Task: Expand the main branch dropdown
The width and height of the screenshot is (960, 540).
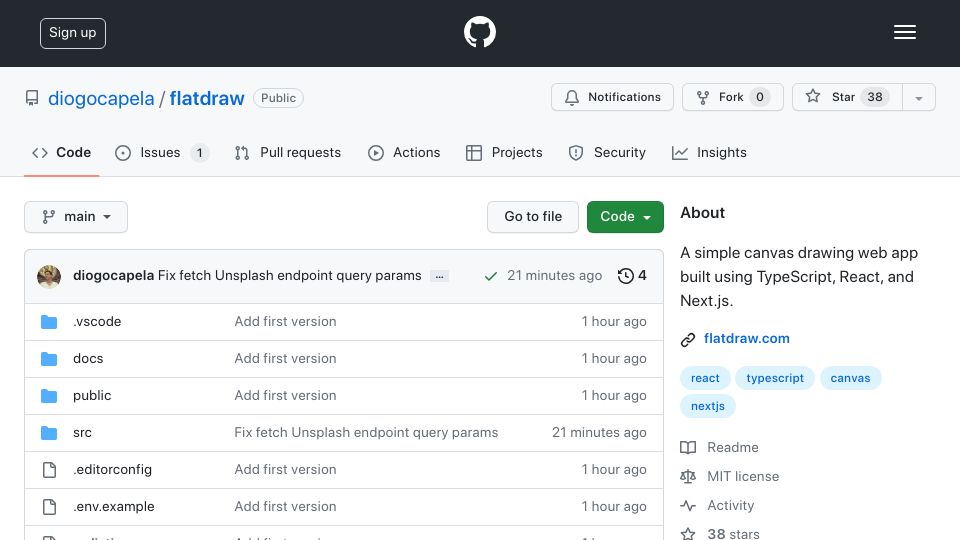Action: [x=76, y=217]
